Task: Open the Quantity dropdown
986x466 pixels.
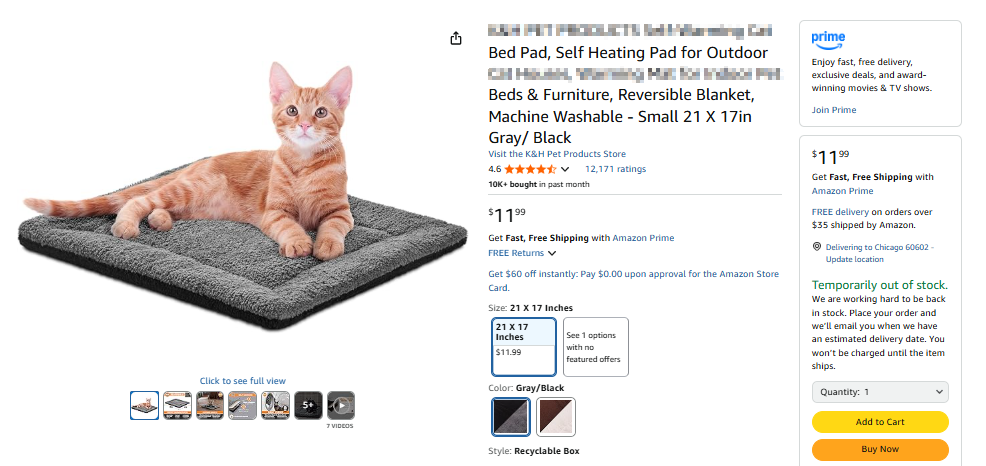Action: (x=880, y=392)
